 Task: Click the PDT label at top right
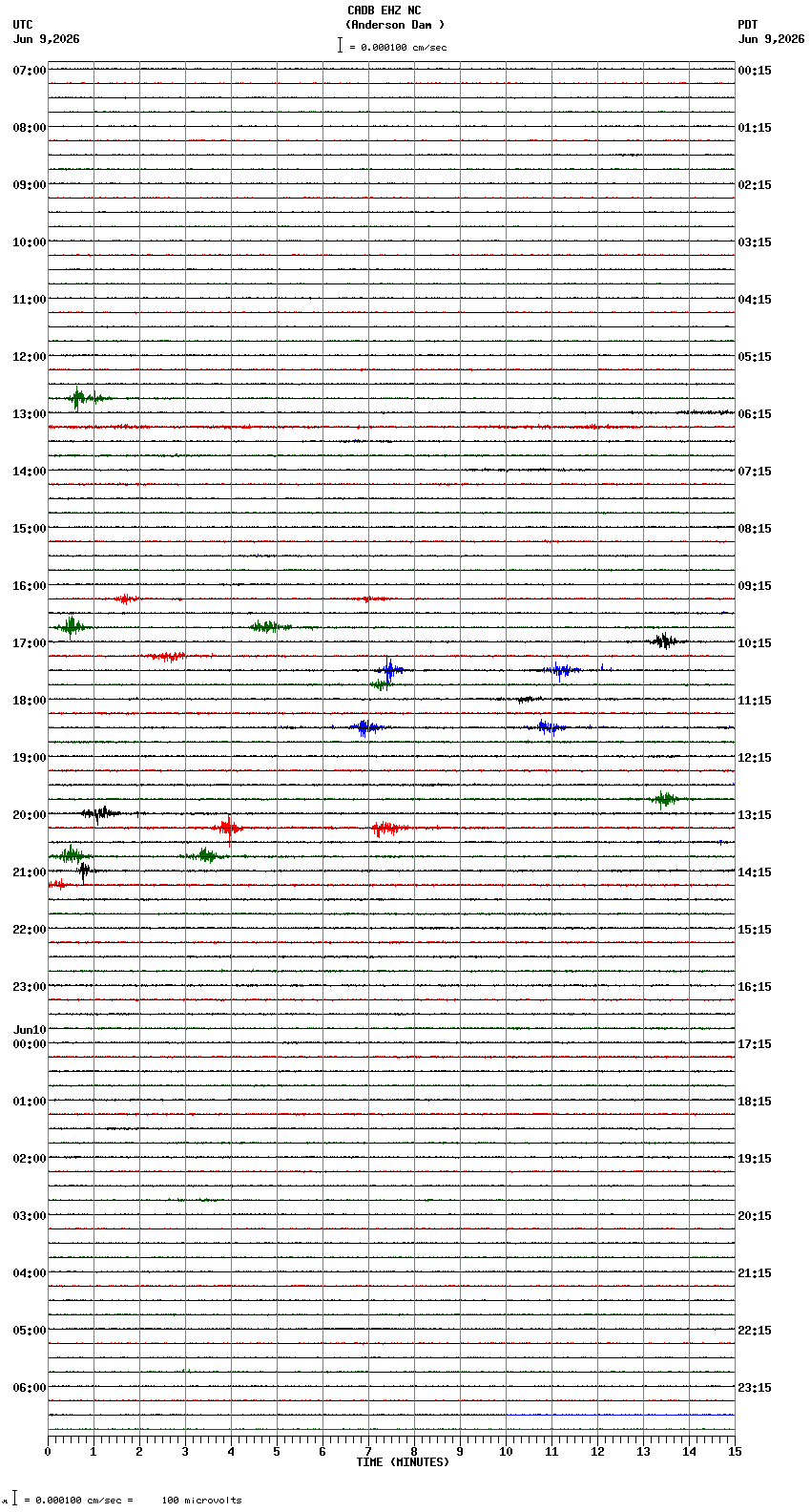pos(748,25)
